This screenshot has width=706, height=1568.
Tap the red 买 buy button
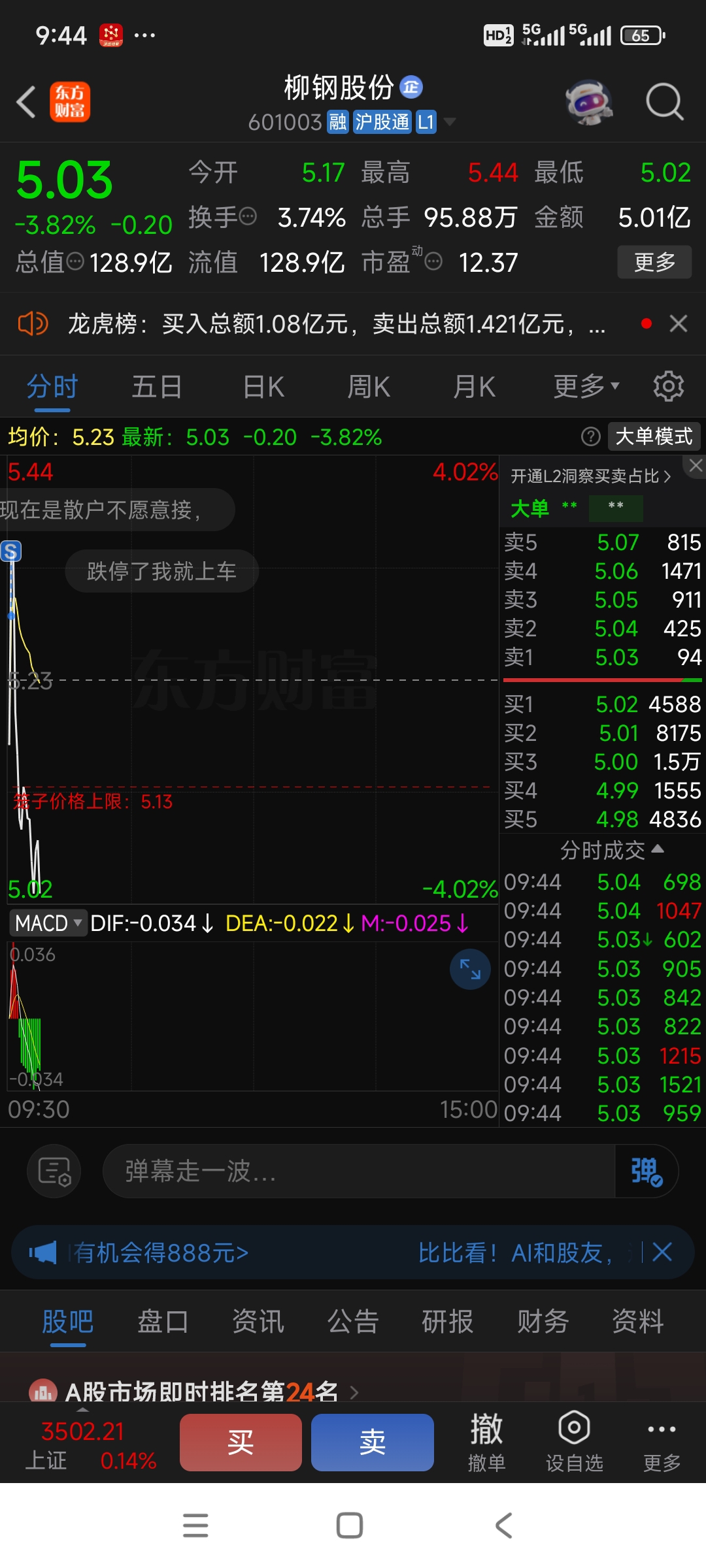pos(241,1443)
